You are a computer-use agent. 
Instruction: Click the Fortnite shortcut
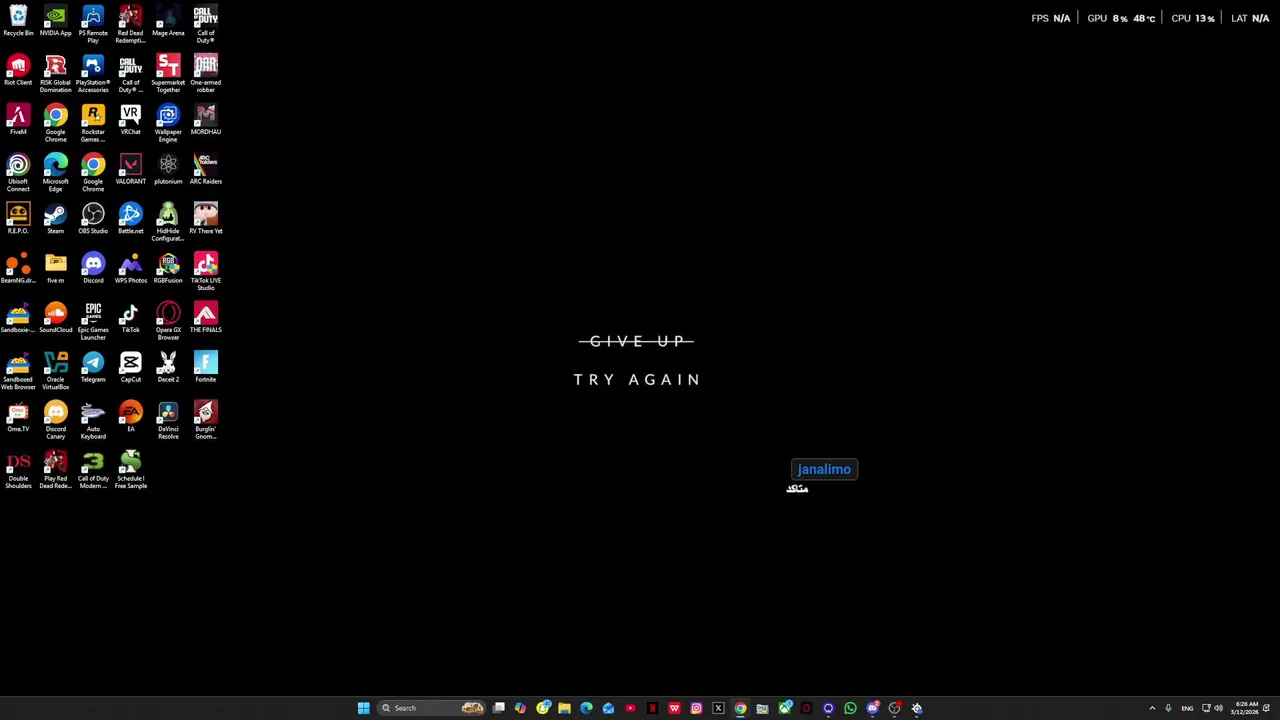tap(206, 368)
